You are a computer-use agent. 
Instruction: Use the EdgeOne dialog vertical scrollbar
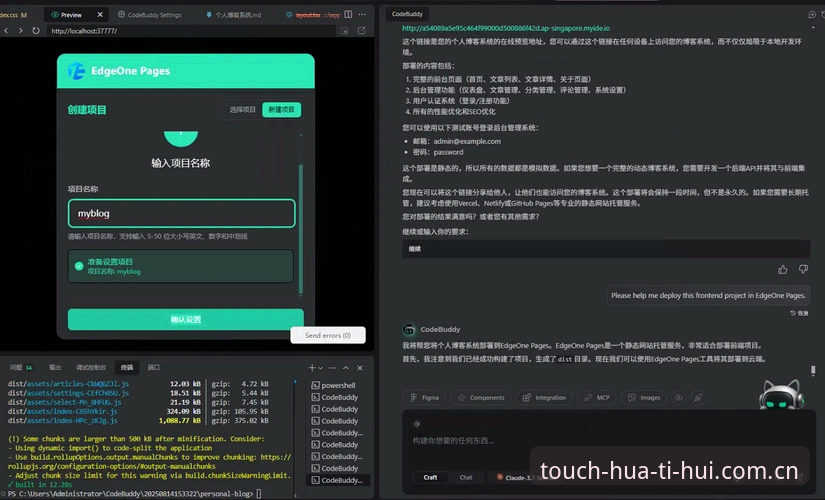[301, 229]
